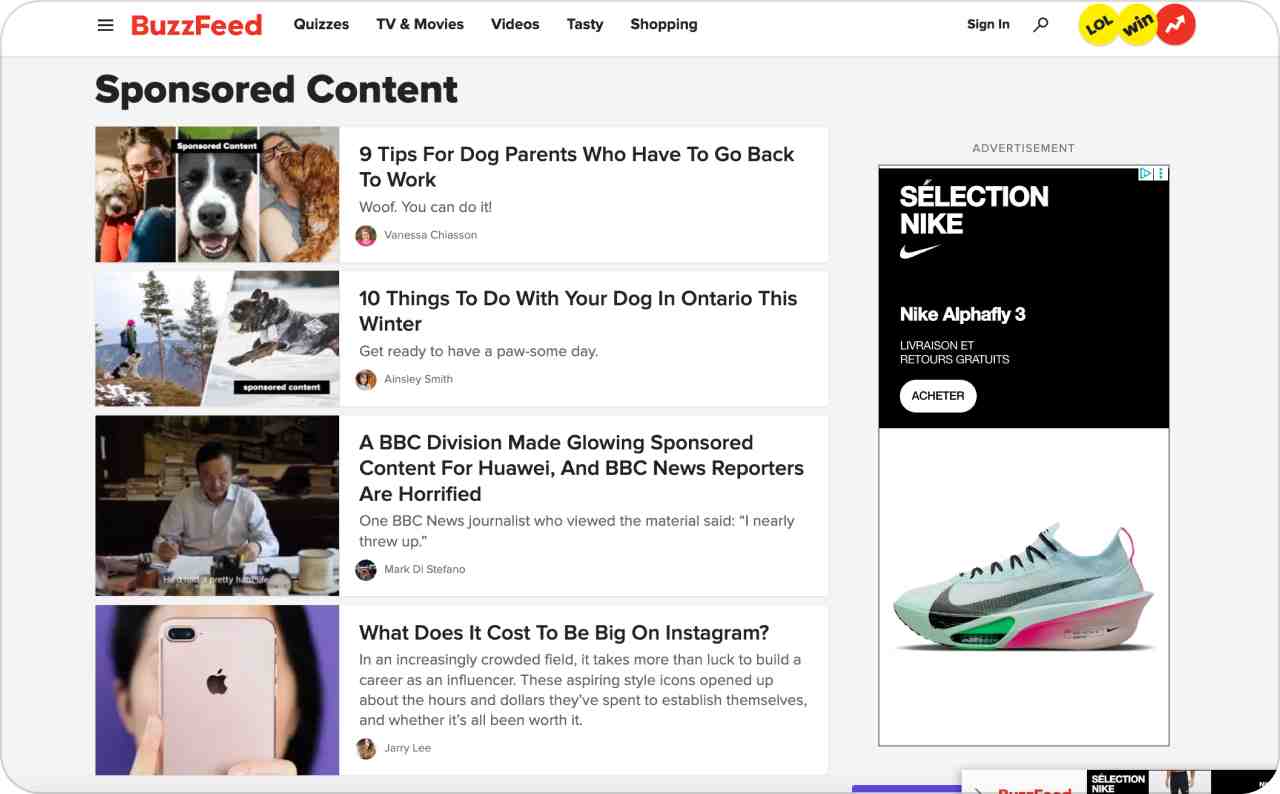Click the yellow LOL reaction badge
The height and width of the screenshot is (794, 1280).
tap(1097, 25)
